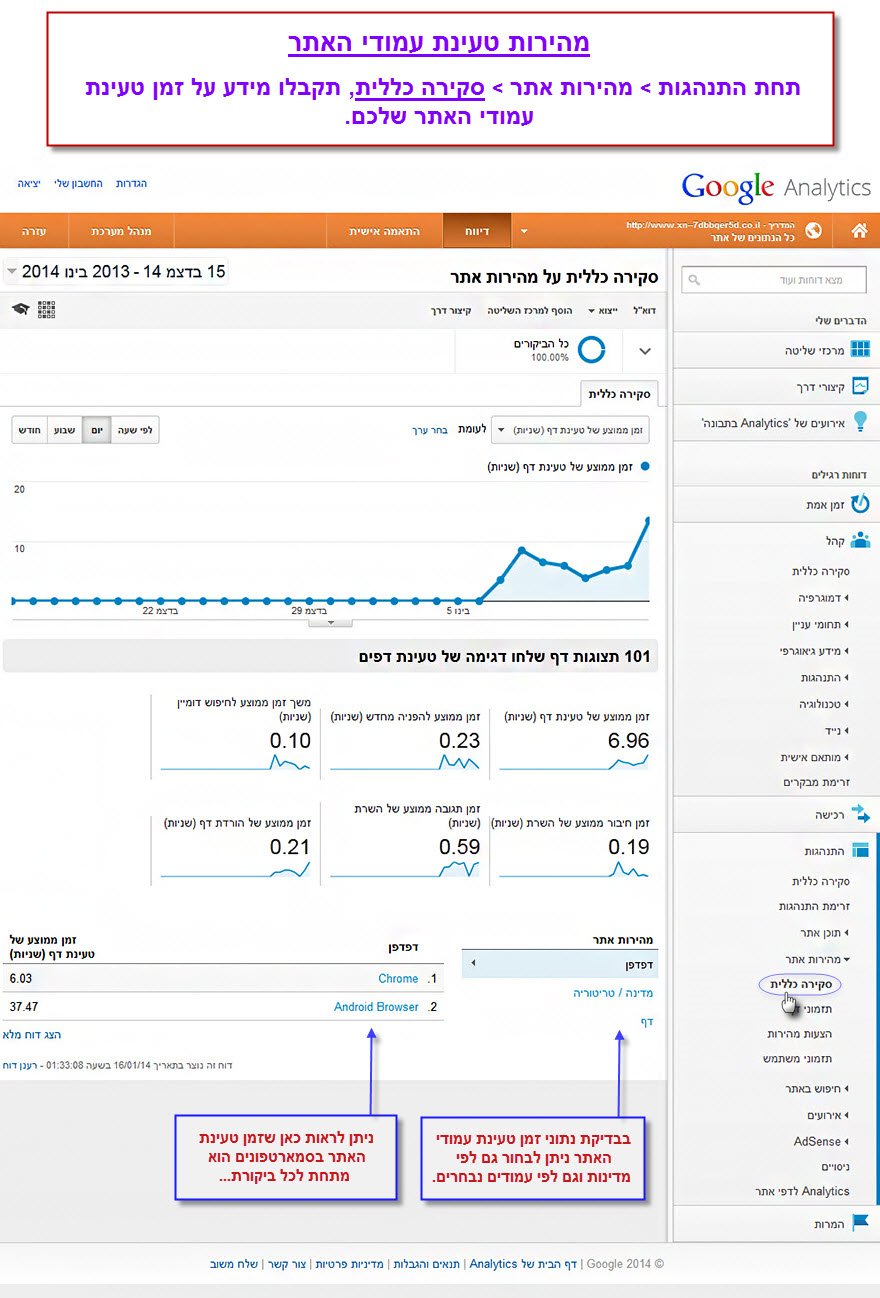The image size is (880, 1298).
Task: Click the lightbulb Intelligence Events icon
Action: click(x=859, y=421)
